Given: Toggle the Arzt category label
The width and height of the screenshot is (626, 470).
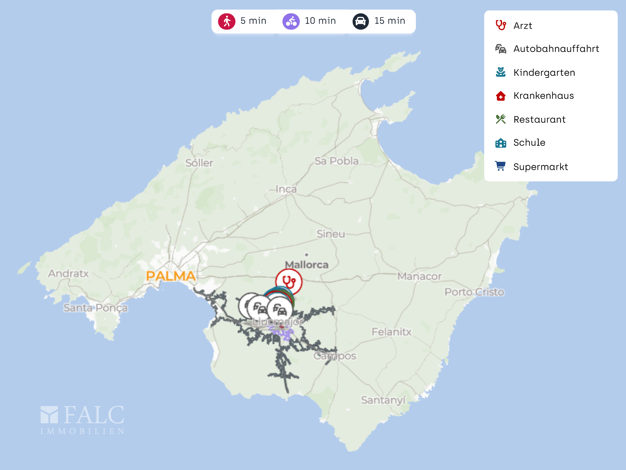Looking at the screenshot, I should pyautogui.click(x=523, y=25).
